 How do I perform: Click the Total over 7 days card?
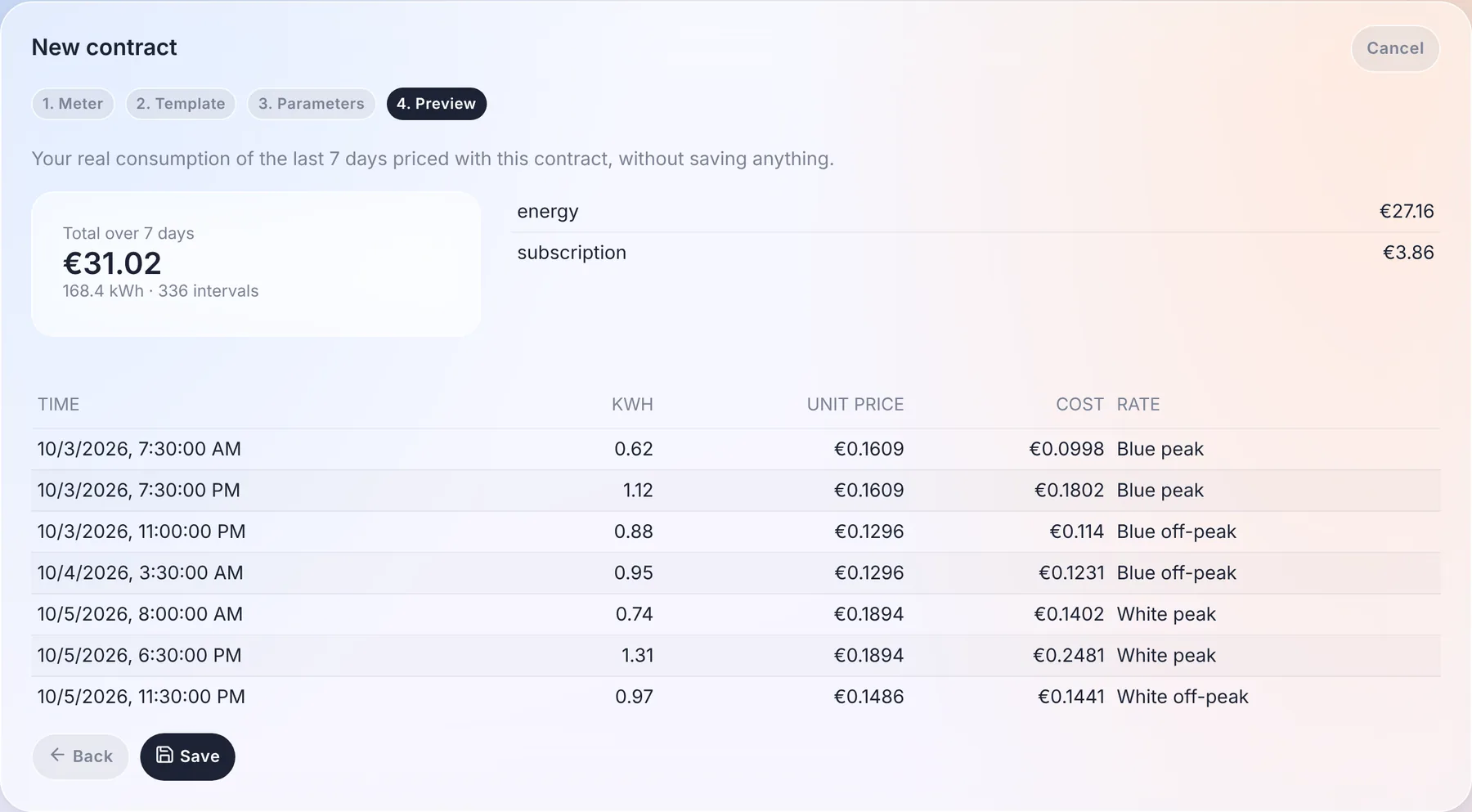click(x=256, y=264)
